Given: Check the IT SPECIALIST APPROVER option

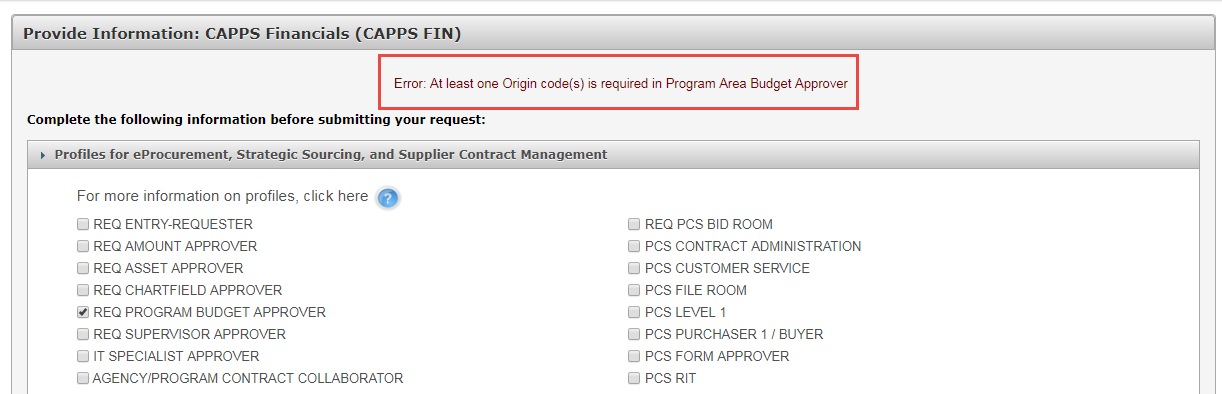Looking at the screenshot, I should click(83, 357).
